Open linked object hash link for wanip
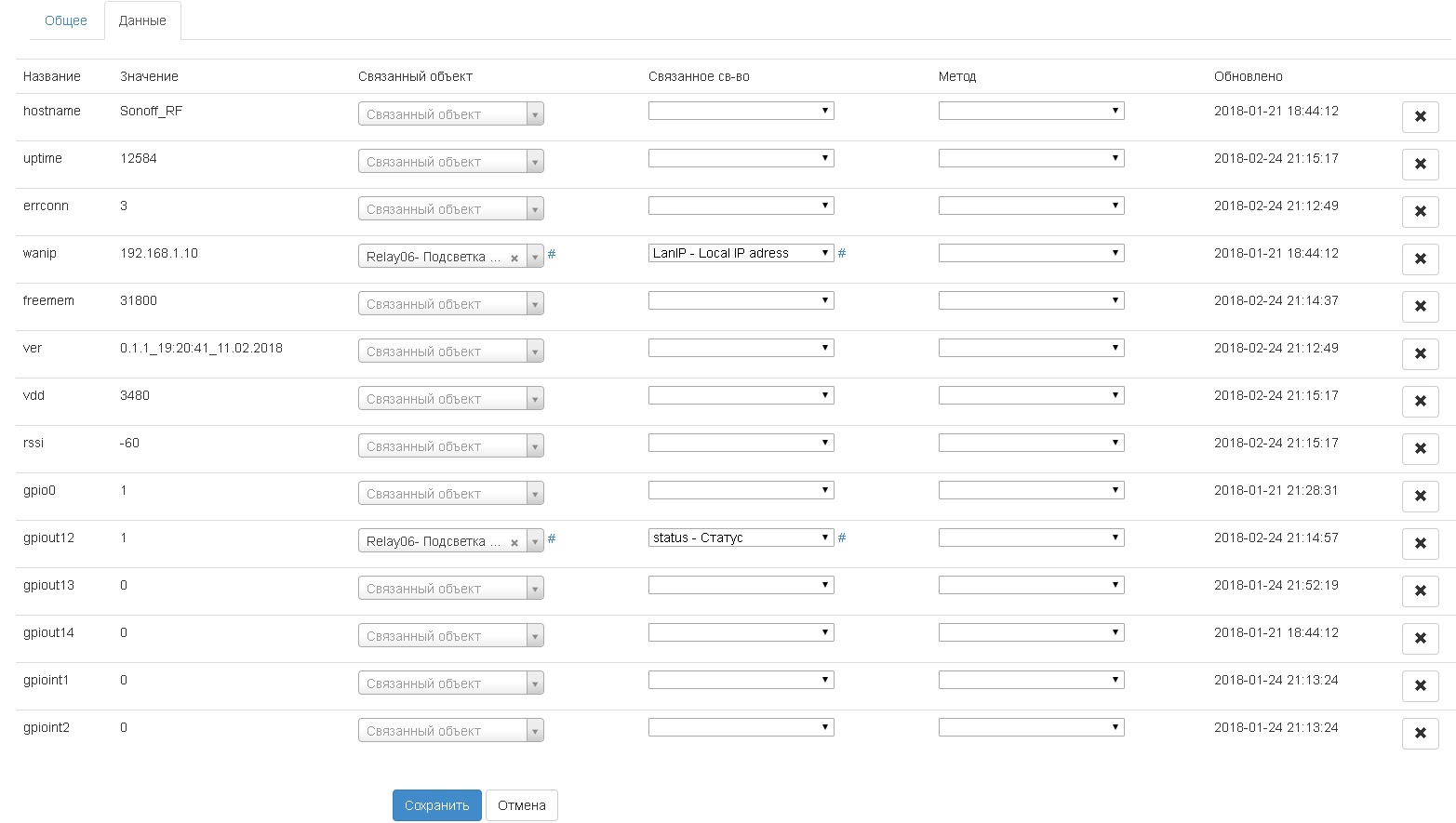This screenshot has width=1456, height=823. (552, 254)
